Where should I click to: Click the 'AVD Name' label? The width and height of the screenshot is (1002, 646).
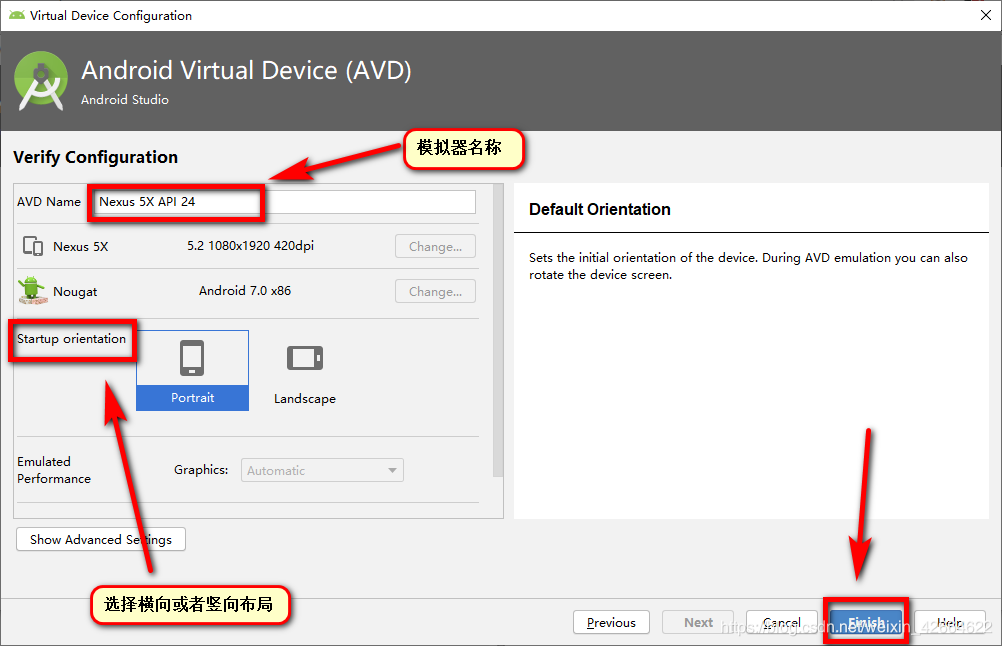tap(49, 202)
